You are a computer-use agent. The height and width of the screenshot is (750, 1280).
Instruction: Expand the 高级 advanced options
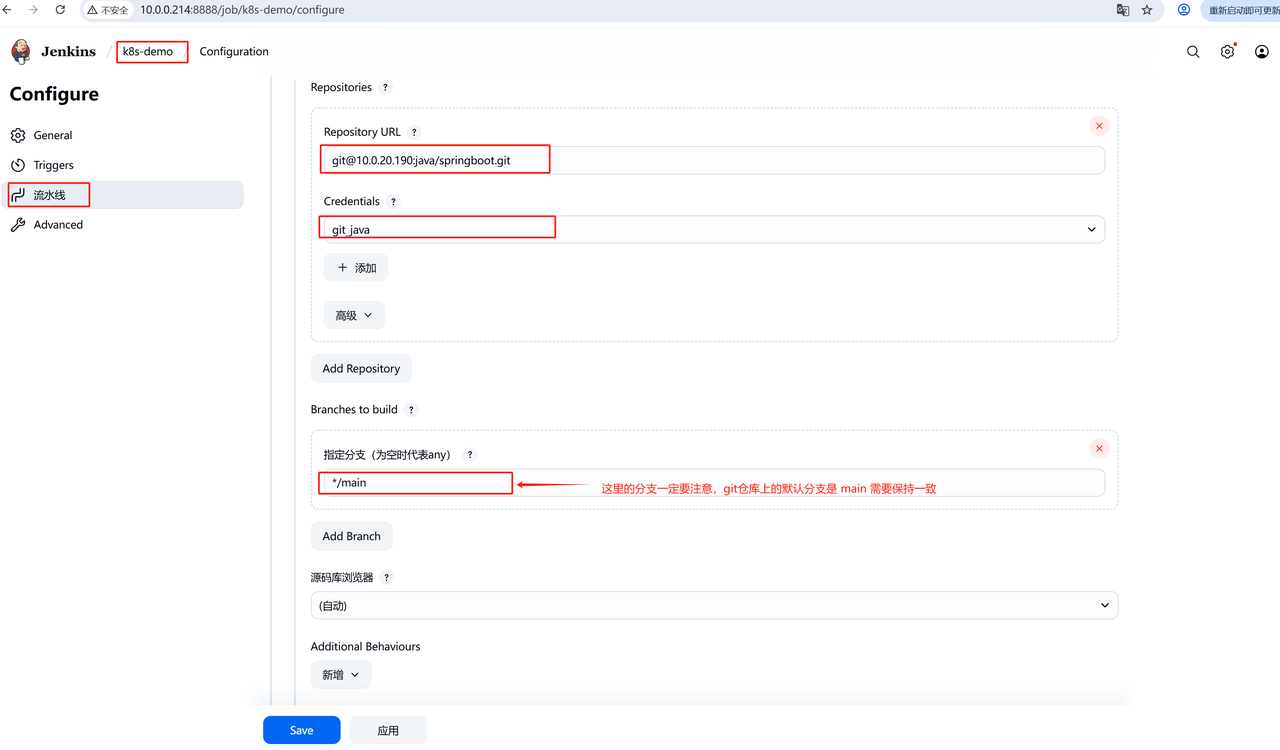coord(353,315)
